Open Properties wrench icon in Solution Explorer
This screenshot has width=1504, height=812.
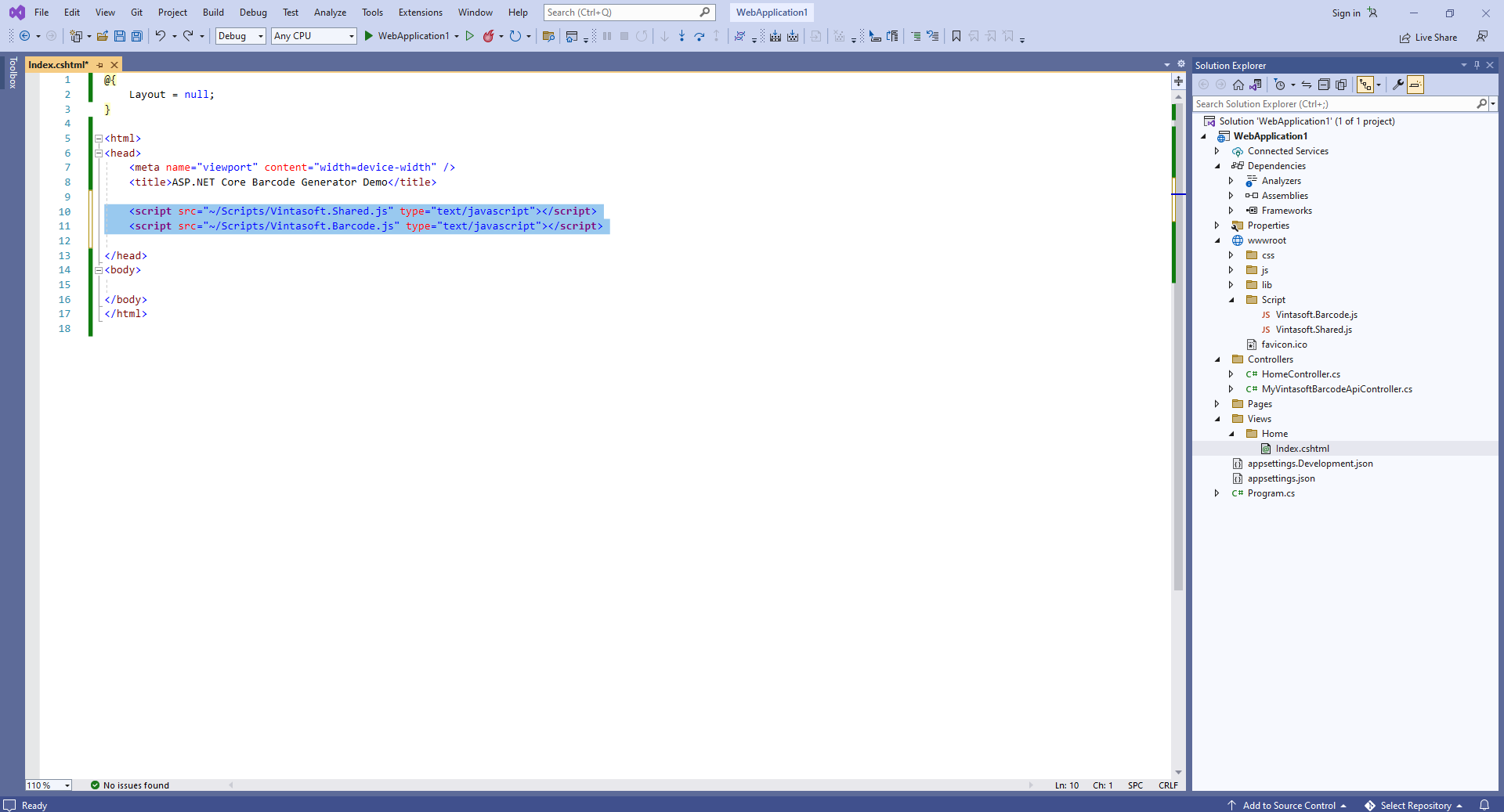coord(1398,85)
